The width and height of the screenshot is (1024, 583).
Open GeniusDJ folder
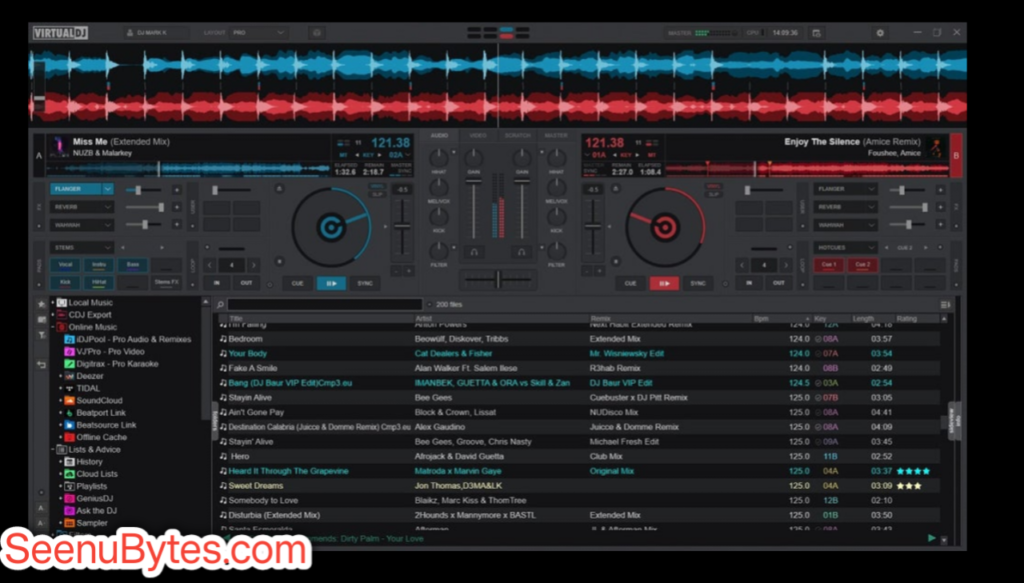94,498
